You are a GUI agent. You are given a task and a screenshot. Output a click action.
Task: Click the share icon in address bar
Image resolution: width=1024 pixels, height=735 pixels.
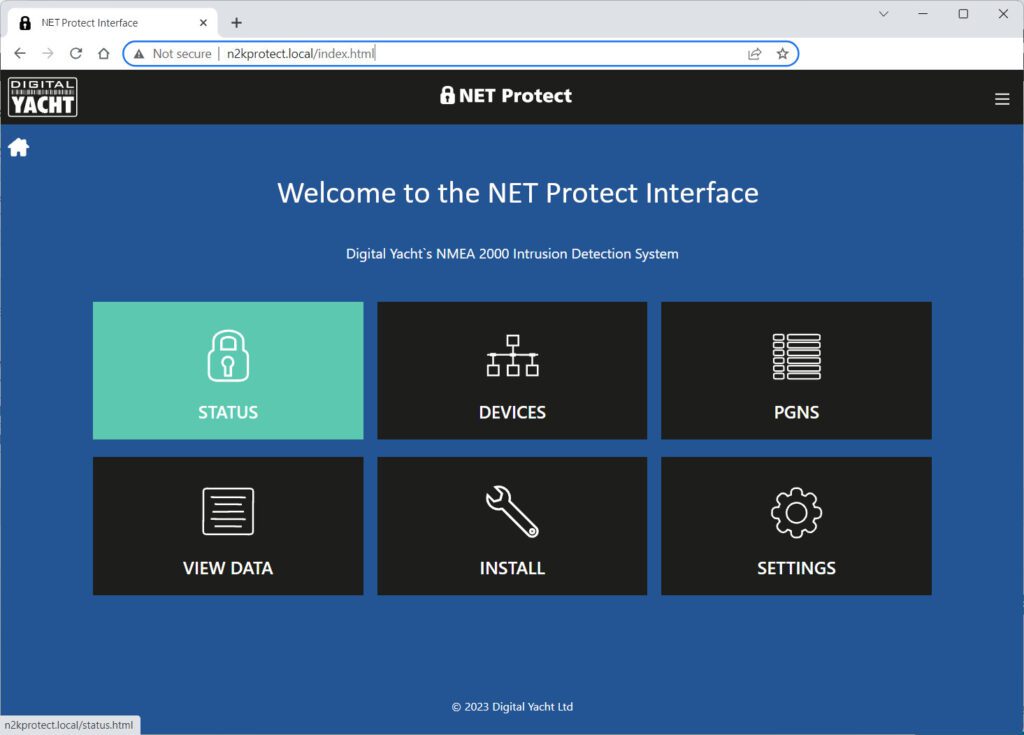pos(755,53)
